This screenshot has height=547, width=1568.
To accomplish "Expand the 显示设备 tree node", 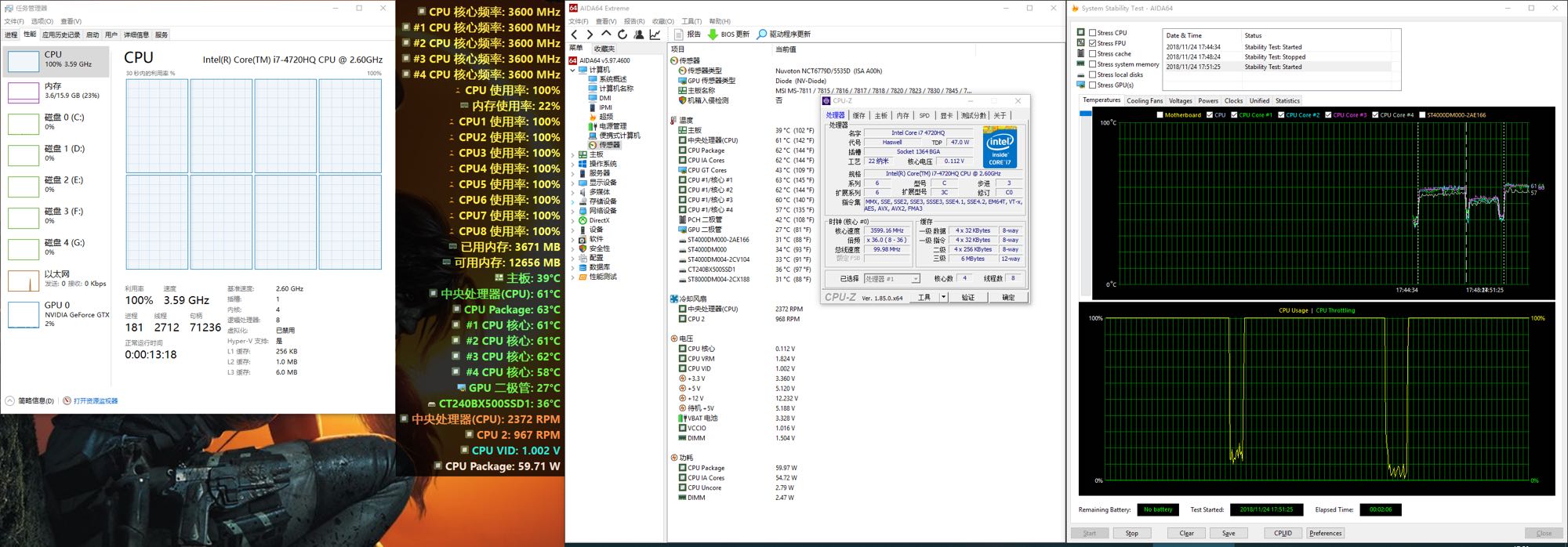I will (x=573, y=183).
